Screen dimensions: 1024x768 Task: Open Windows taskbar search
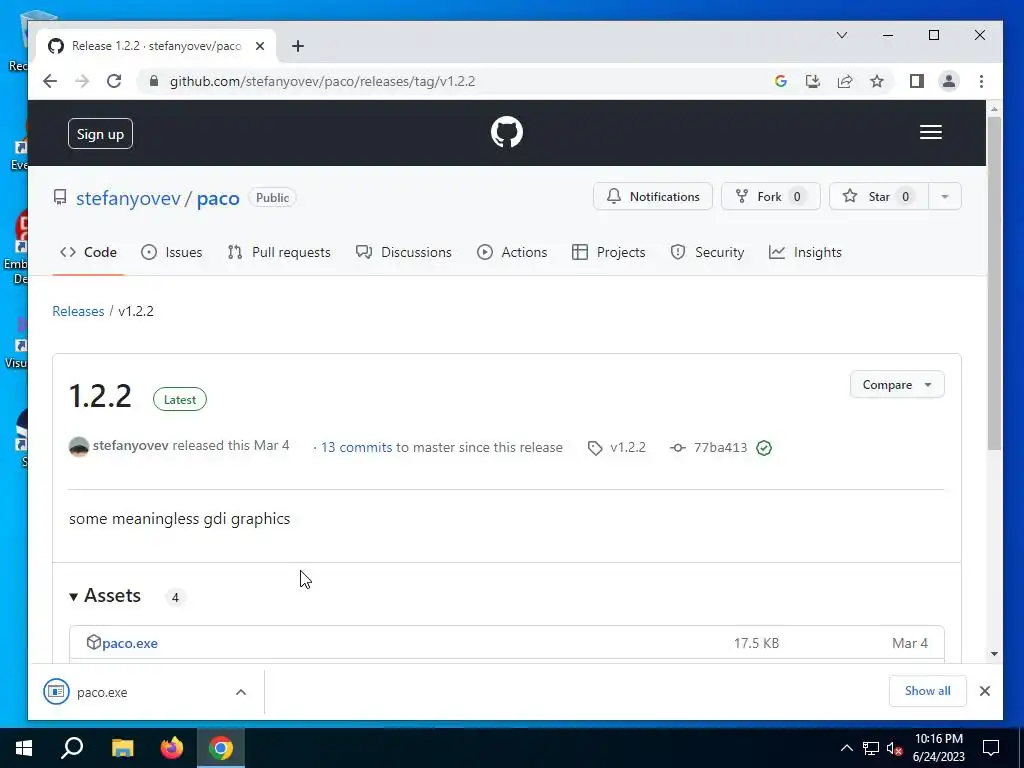pos(72,748)
